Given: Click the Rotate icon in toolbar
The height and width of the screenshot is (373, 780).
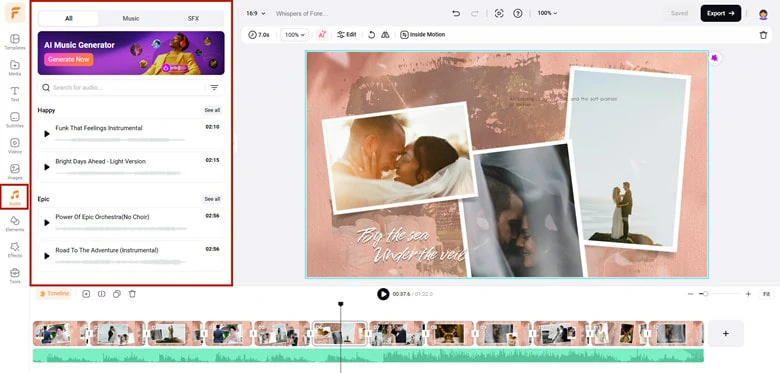Looking at the screenshot, I should 372,35.
